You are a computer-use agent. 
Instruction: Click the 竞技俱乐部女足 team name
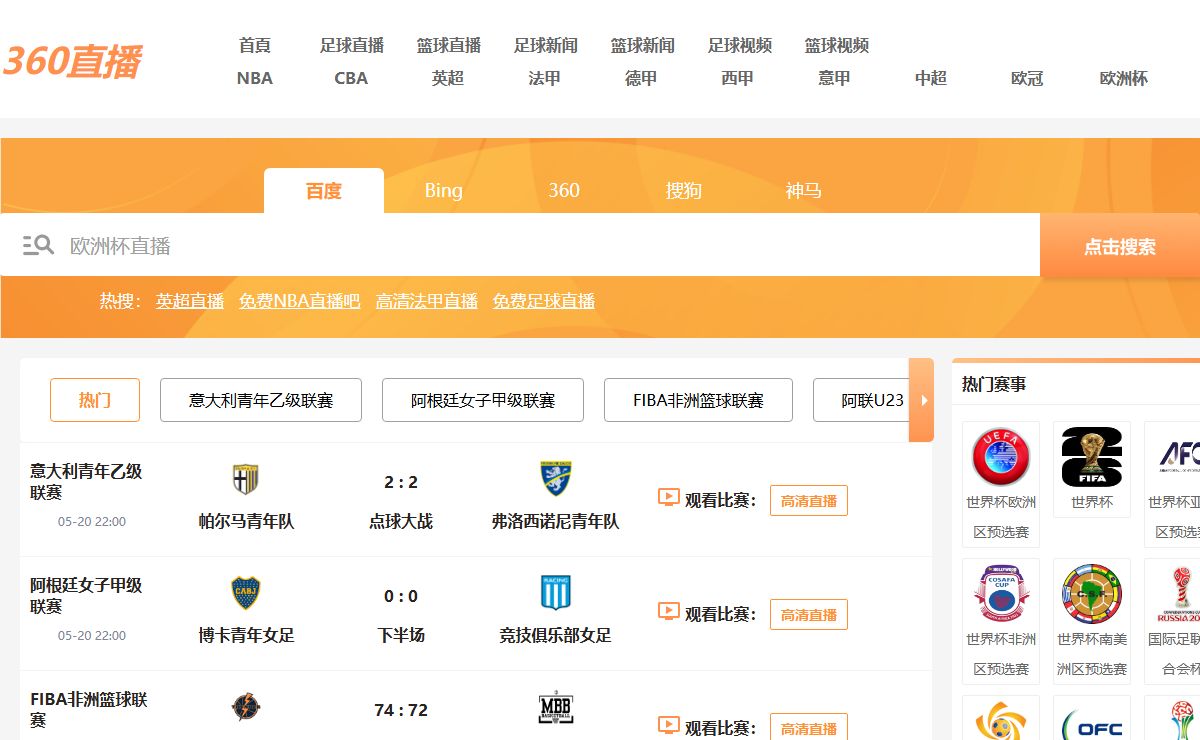click(555, 635)
